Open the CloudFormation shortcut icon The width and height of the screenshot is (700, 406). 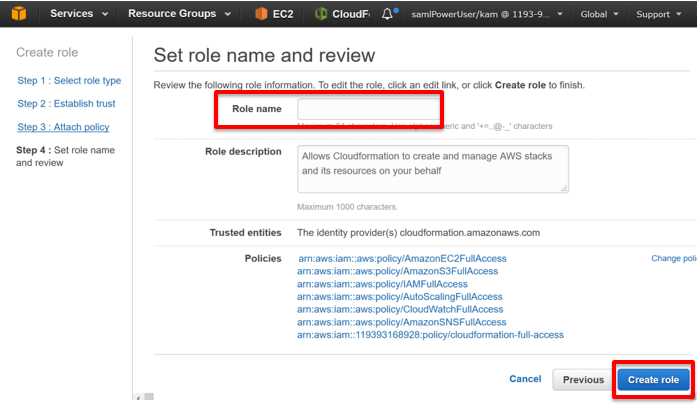(321, 14)
